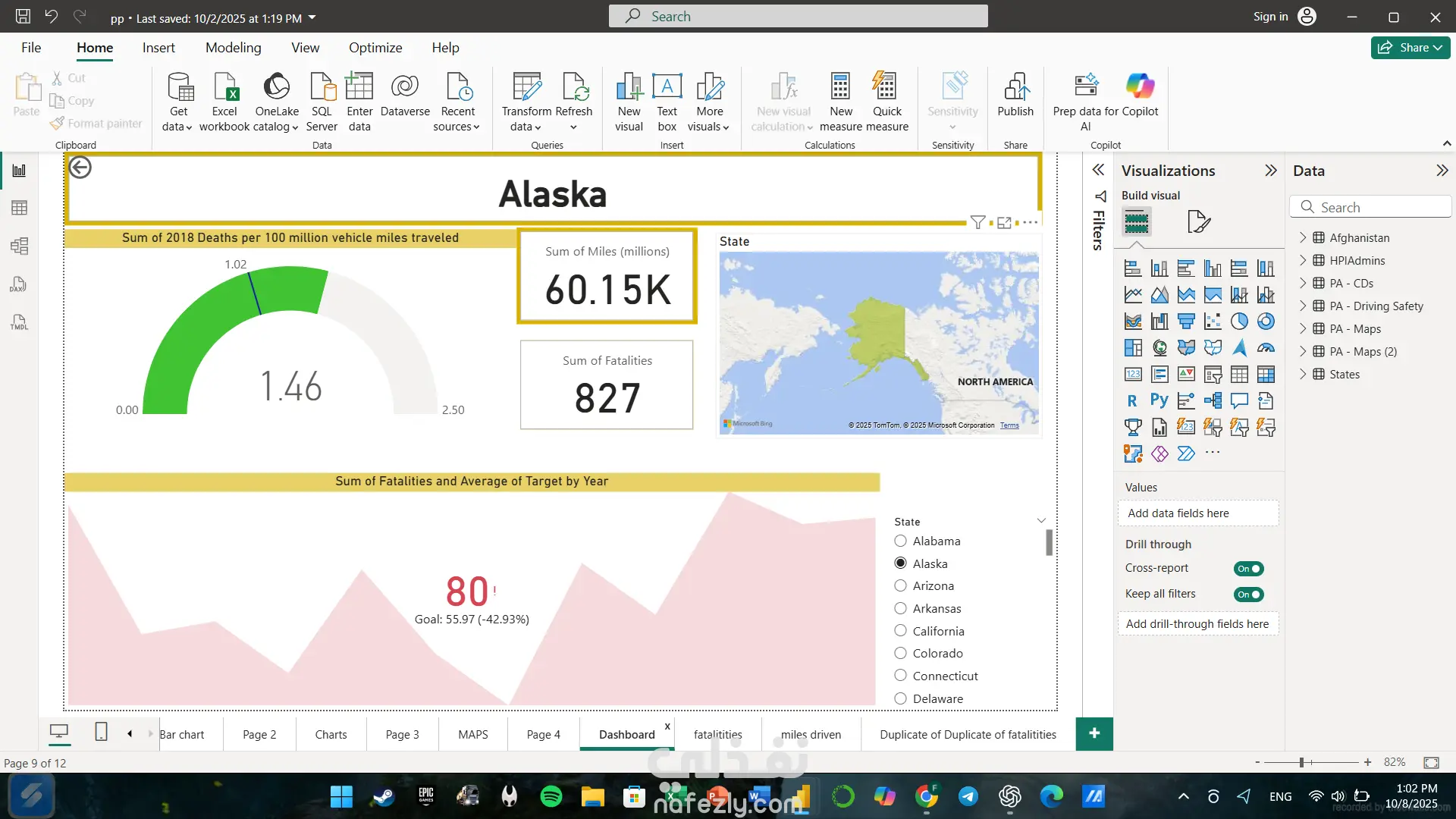Open the Table view in left sidebar

pos(20,208)
